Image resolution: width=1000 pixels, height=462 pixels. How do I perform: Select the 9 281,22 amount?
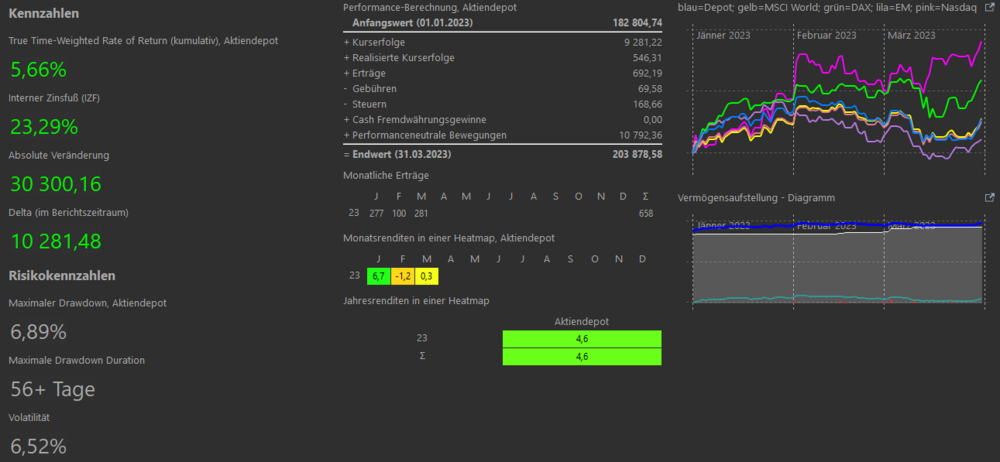pos(643,42)
